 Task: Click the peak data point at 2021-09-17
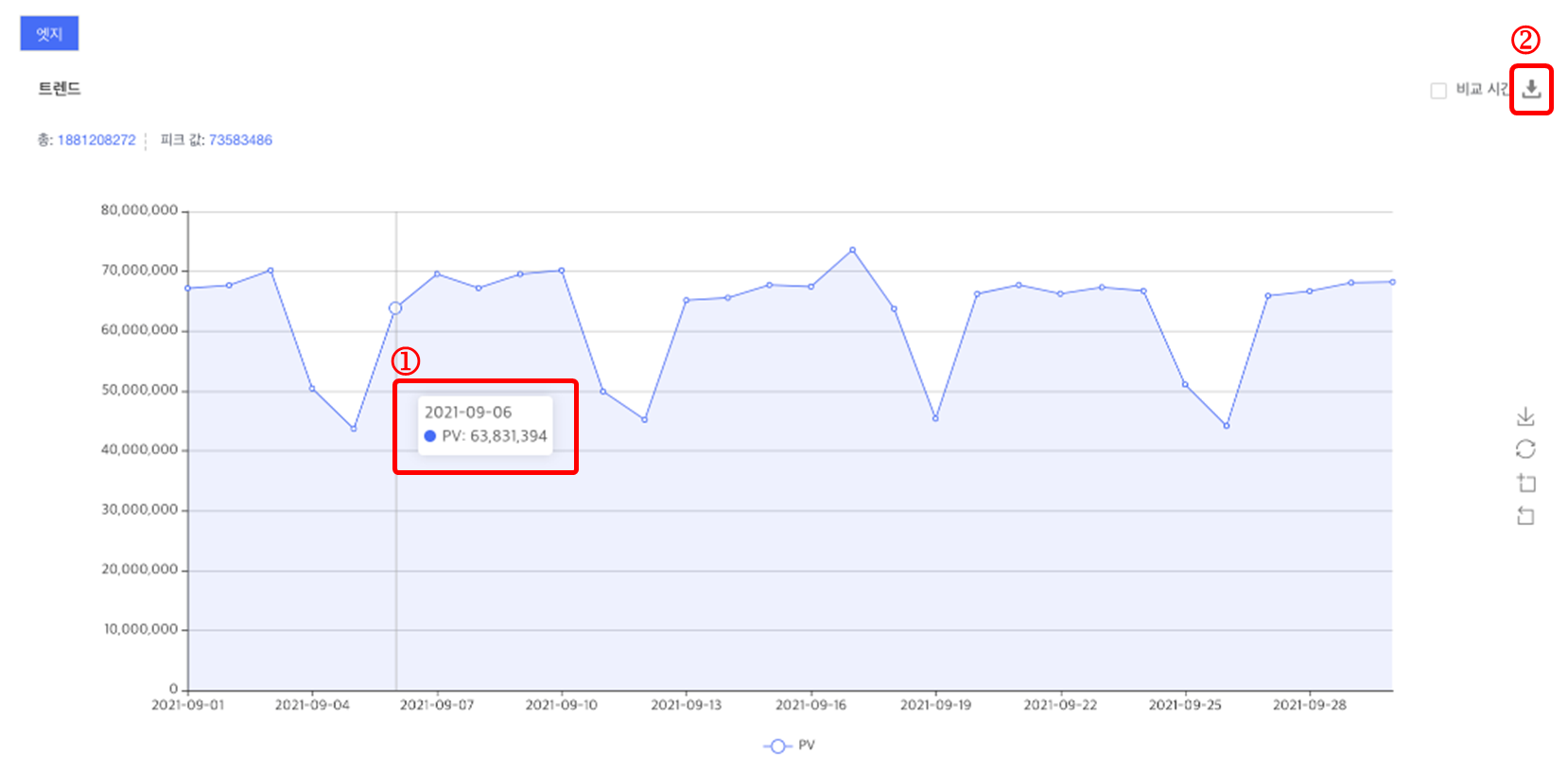(852, 250)
